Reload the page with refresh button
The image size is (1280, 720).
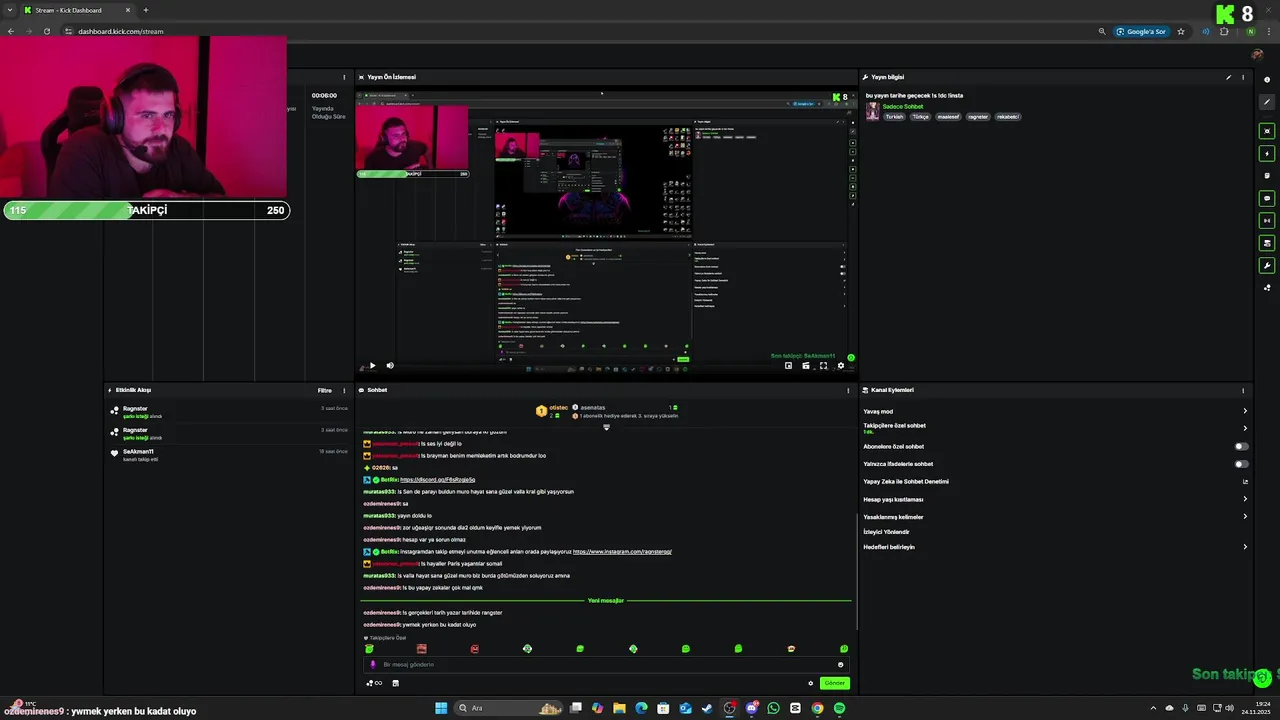tap(46, 31)
